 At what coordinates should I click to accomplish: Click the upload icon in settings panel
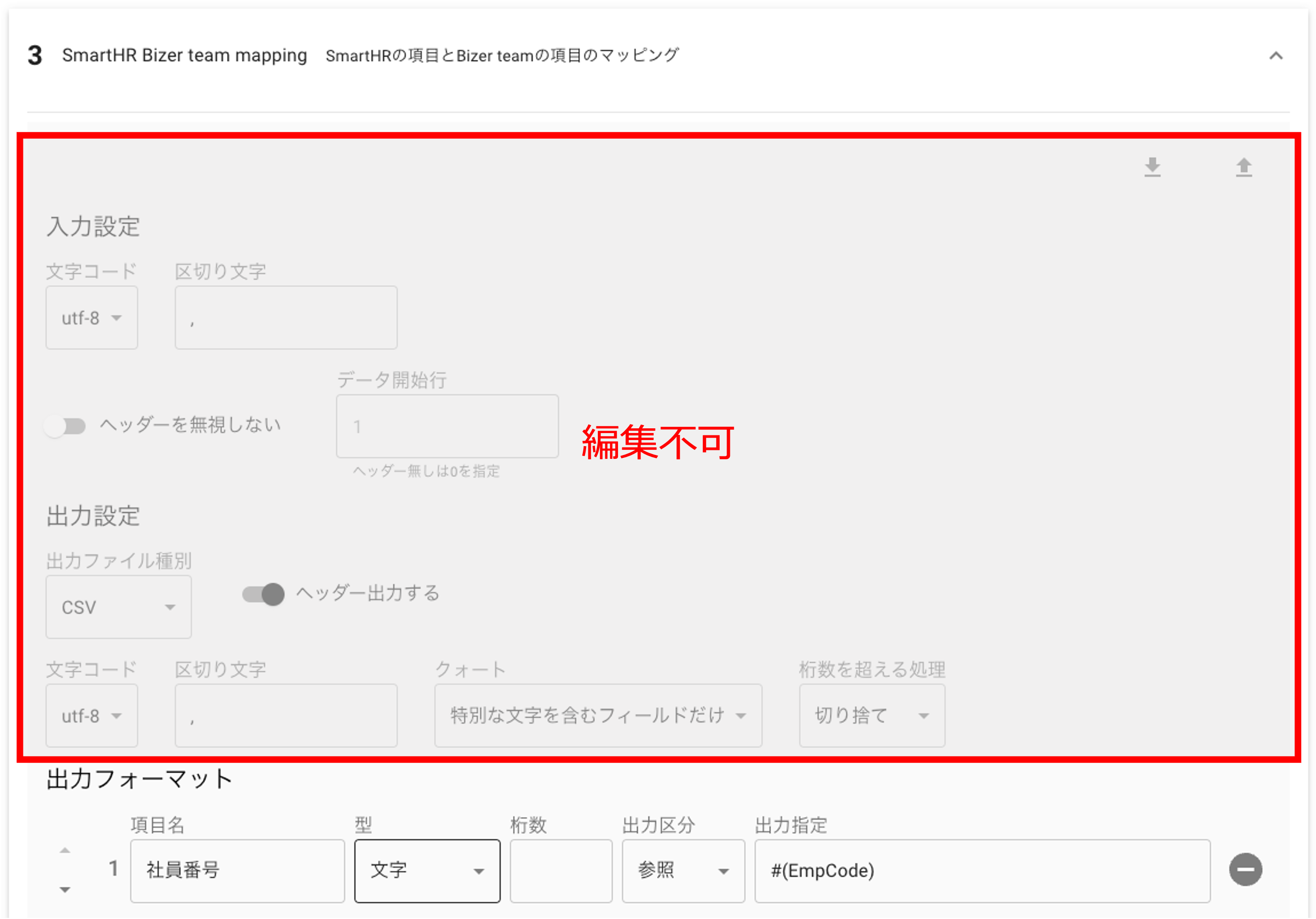pos(1243,167)
